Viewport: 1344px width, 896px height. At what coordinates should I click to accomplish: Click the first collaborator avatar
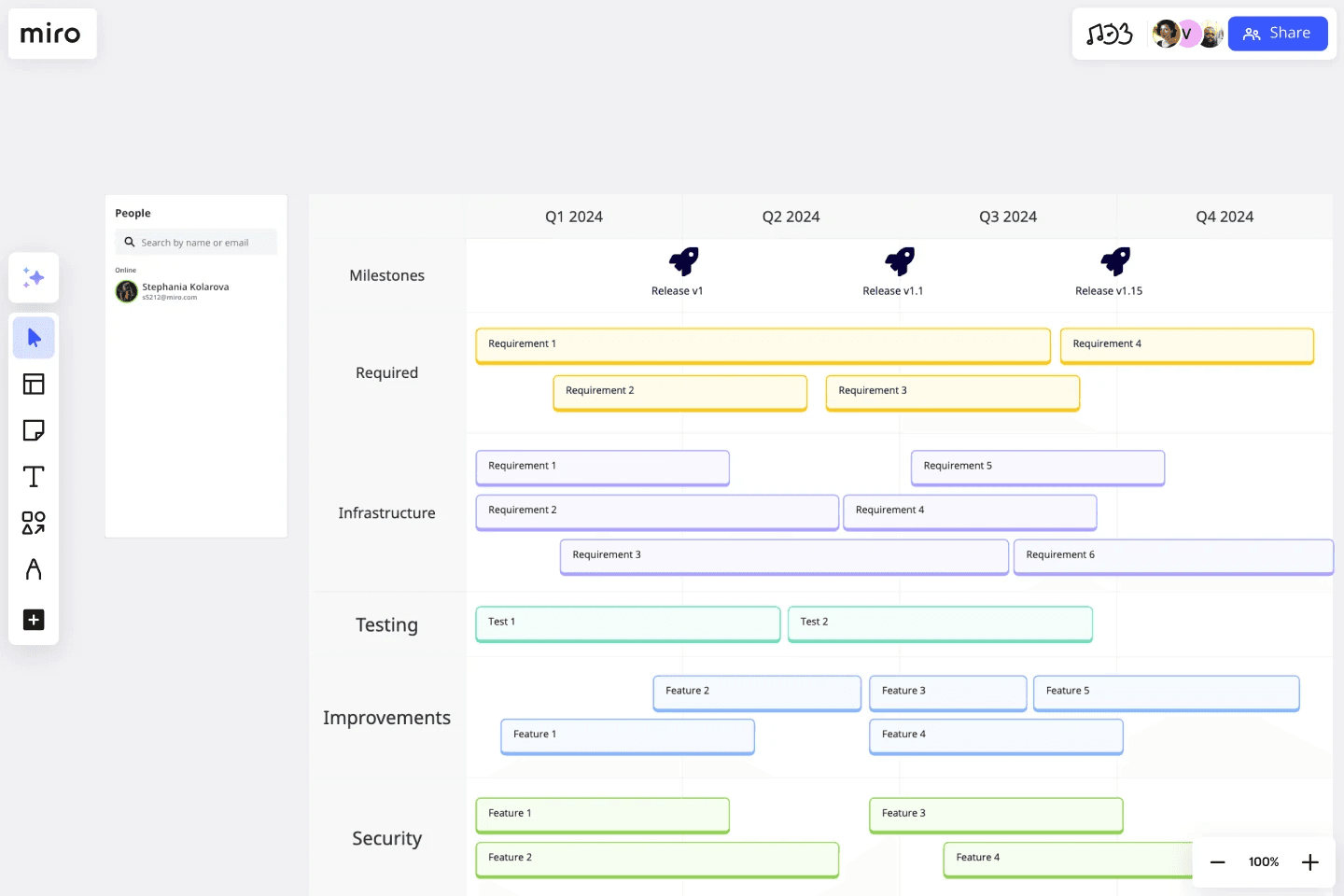tap(1165, 34)
